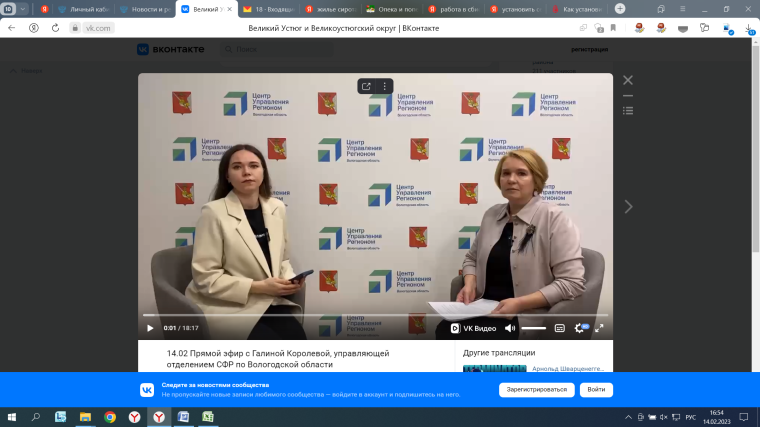Image resolution: width=760 pixels, height=427 pixels.
Task: Close the current Великий Устюг tab
Action: pos(229,9)
